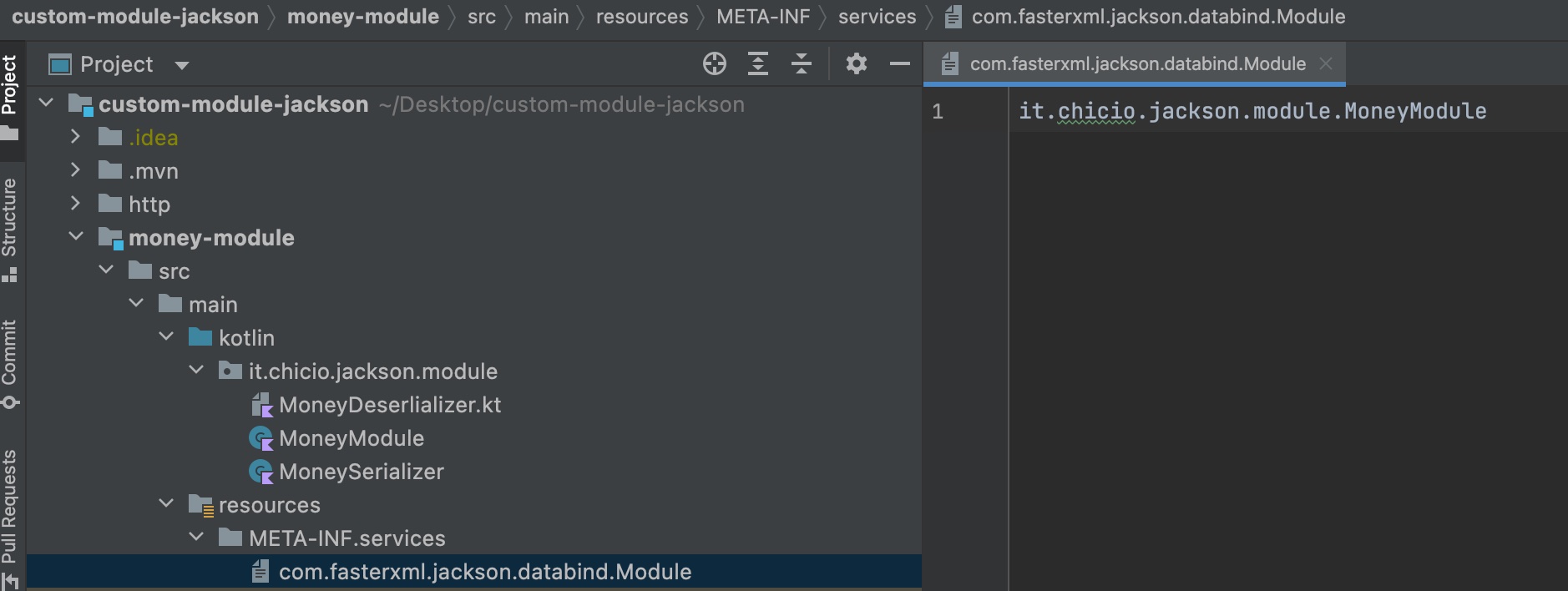Click main in the breadcrumb bar
This screenshot has width=1568, height=591.
(x=547, y=17)
